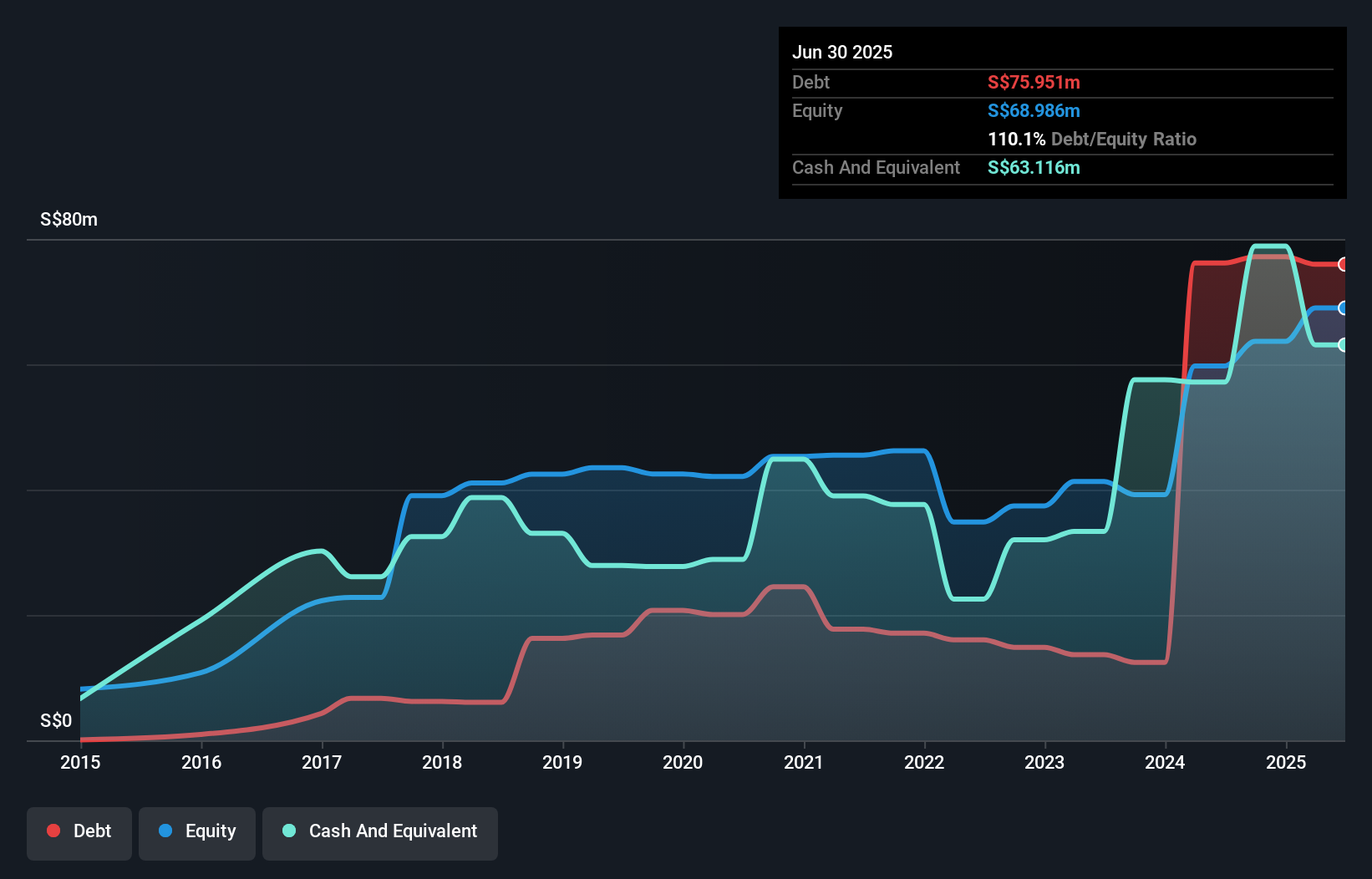The height and width of the screenshot is (879, 1372).
Task: Select the Cash line endpoint marker on right edge
Action: tap(1344, 343)
